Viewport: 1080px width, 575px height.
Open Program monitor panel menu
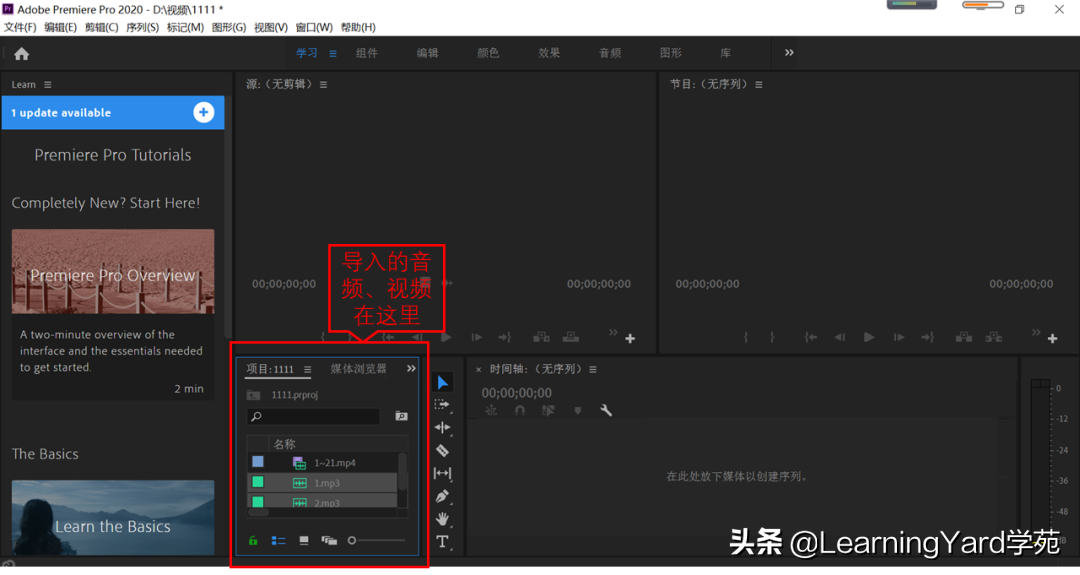(758, 85)
